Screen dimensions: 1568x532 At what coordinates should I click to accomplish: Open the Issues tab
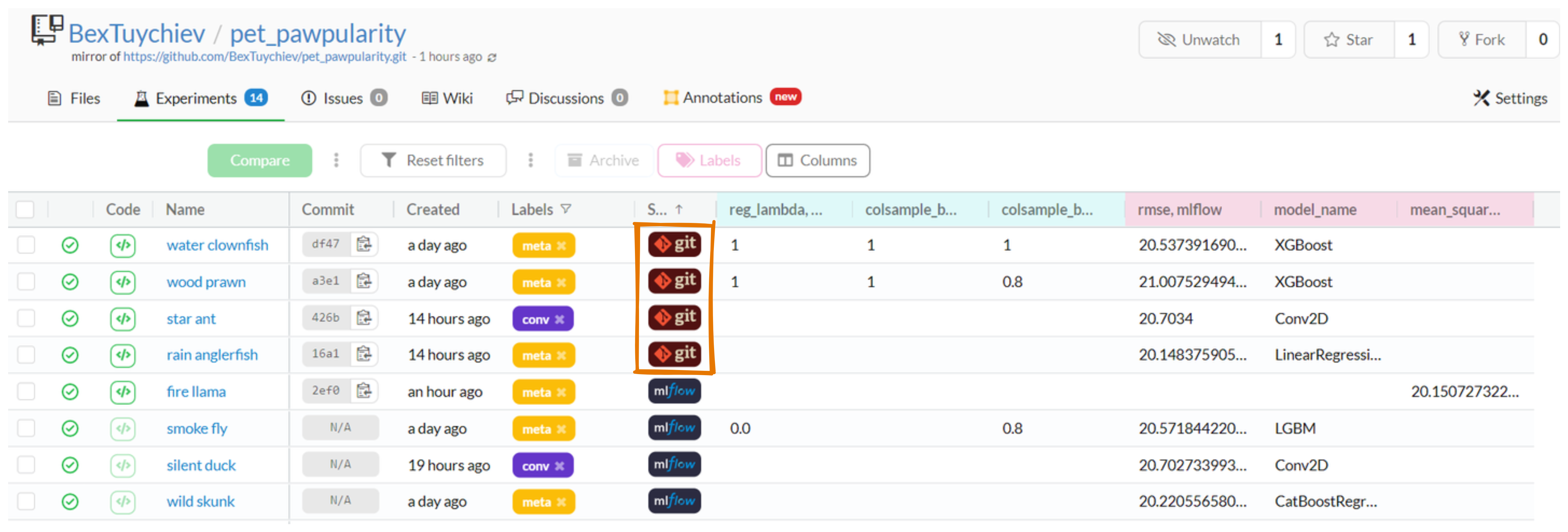344,98
